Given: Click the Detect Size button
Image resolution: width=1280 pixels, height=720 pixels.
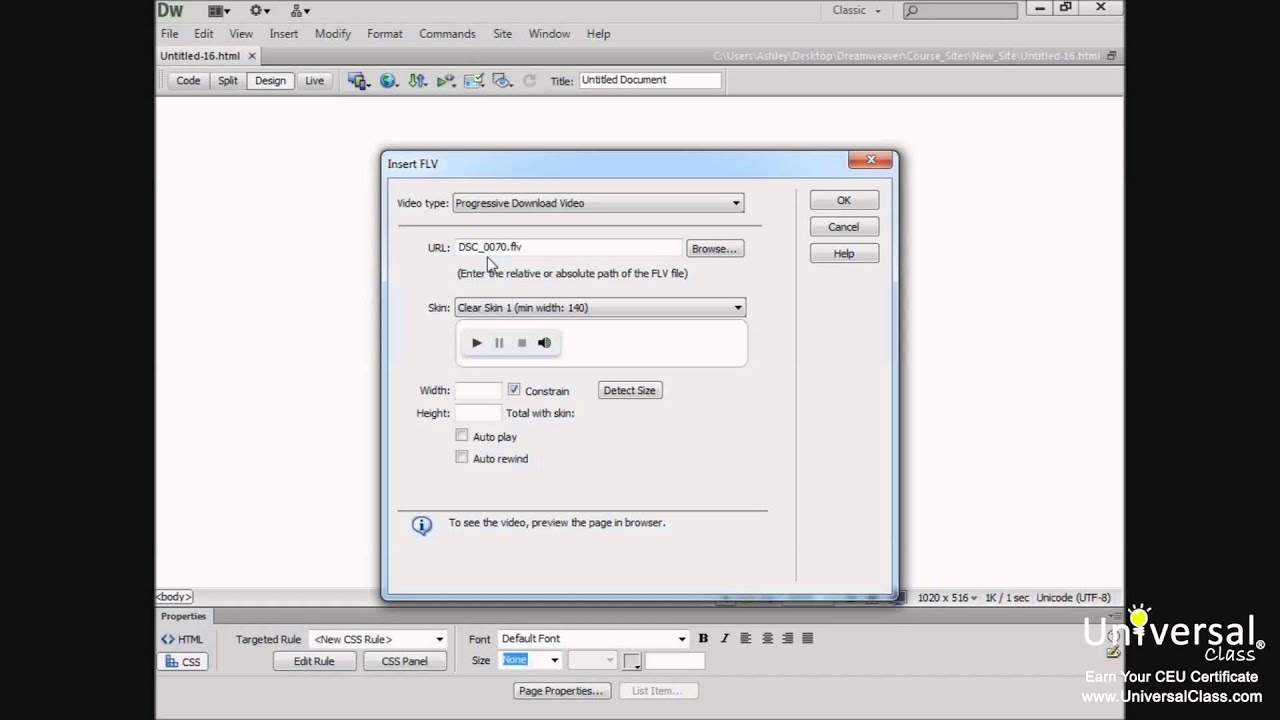Looking at the screenshot, I should click(629, 391).
